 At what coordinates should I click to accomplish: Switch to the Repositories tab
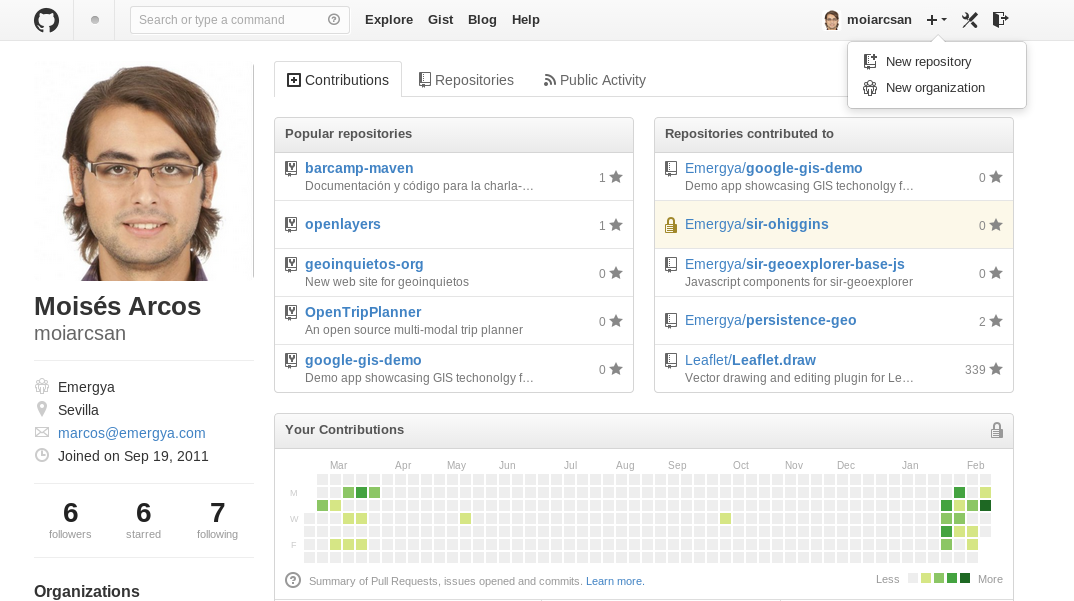click(466, 80)
